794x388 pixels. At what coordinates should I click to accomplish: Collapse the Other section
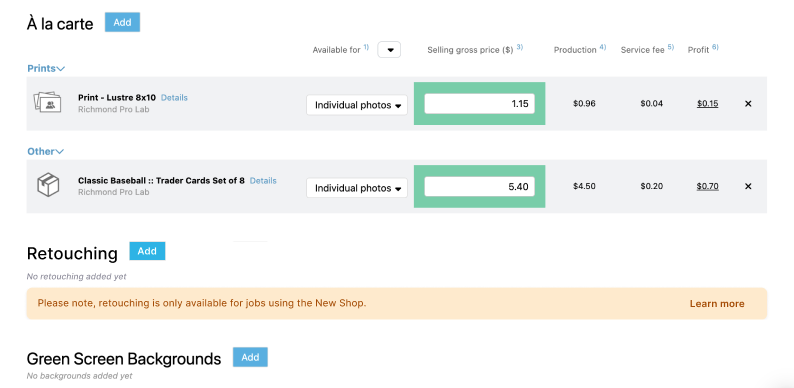coord(46,151)
